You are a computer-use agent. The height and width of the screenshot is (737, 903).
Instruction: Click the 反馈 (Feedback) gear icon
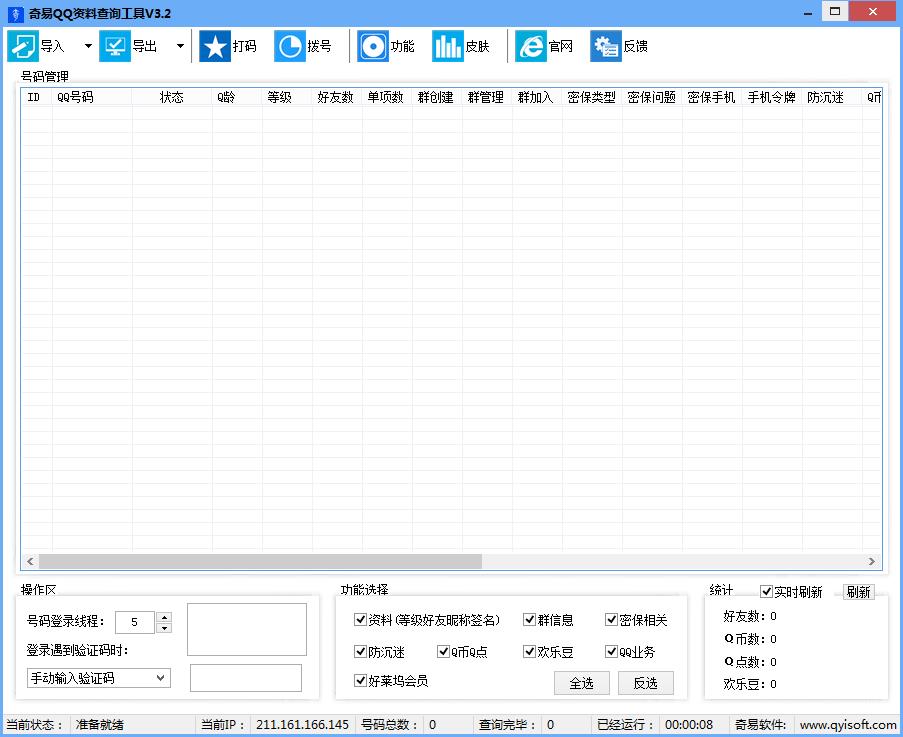(605, 46)
